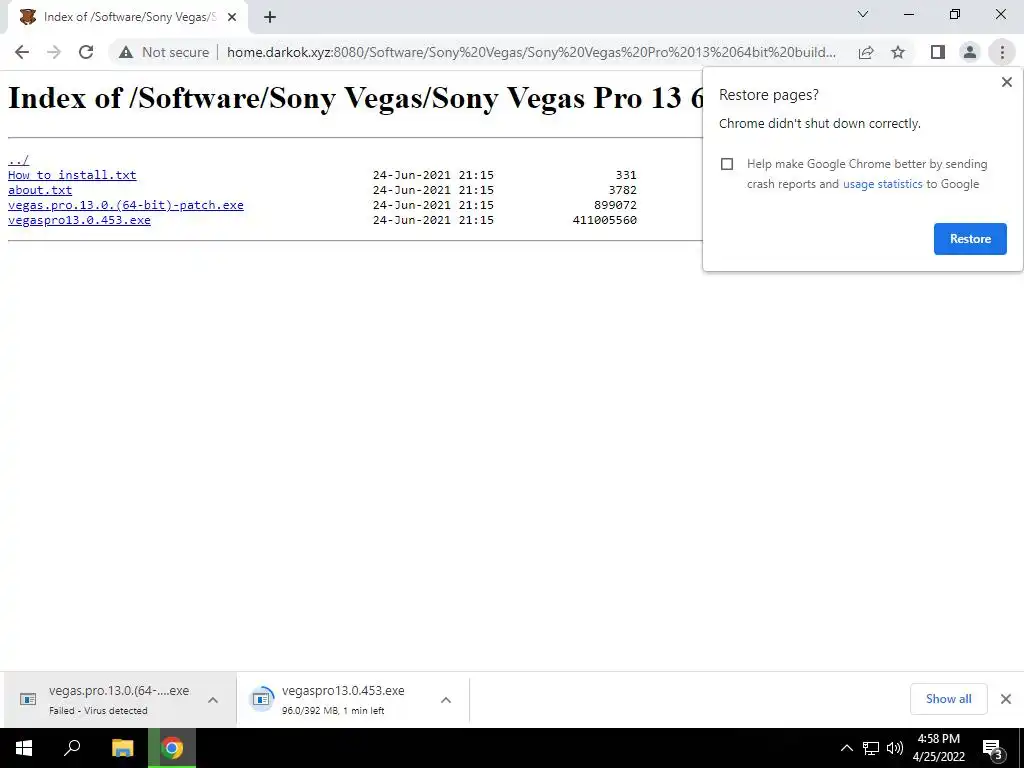Open the notification center icon
The height and width of the screenshot is (768, 1024).
pyautogui.click(x=992, y=748)
